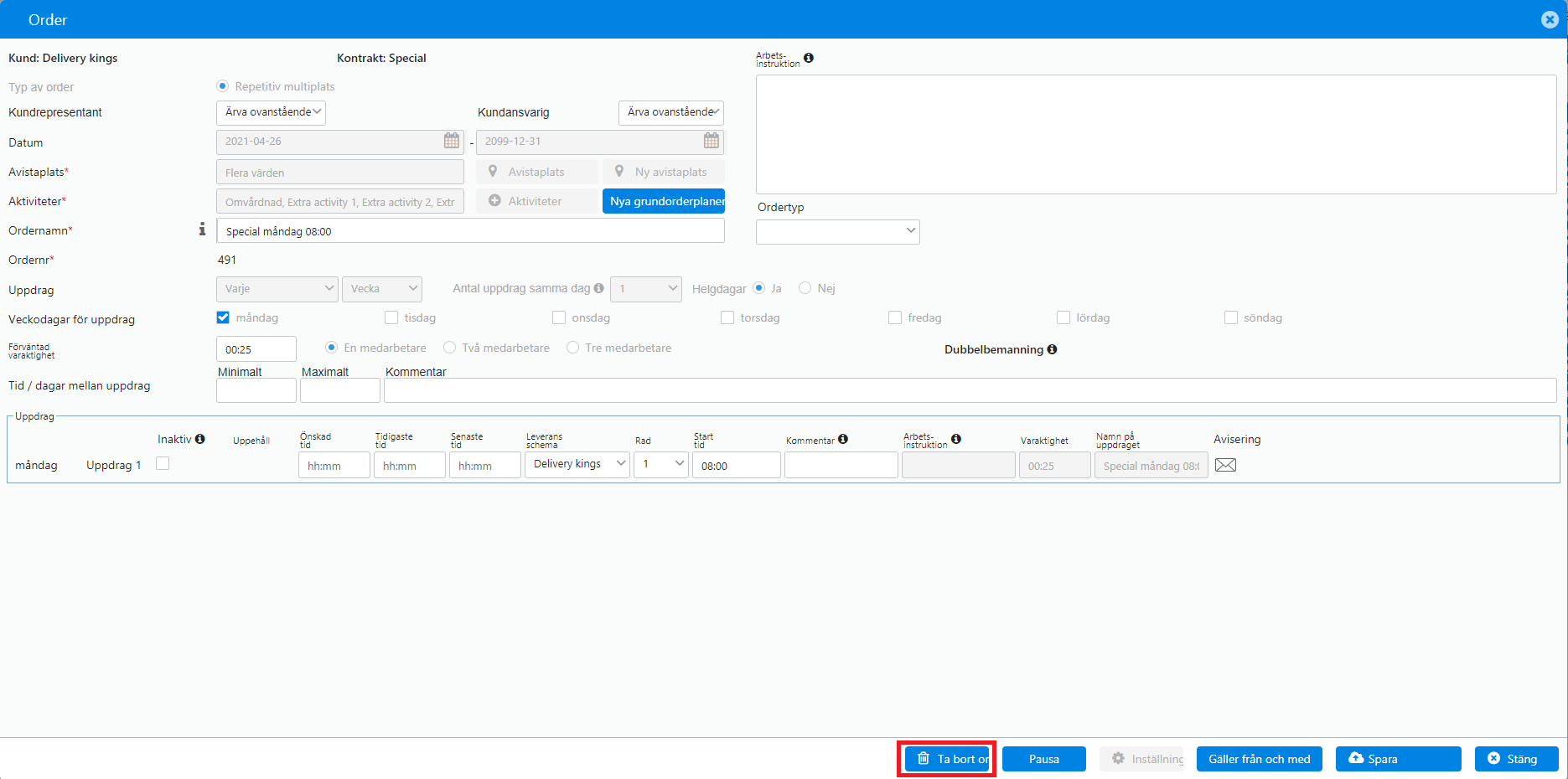
Task: Open Vecka period dropdown
Action: click(382, 289)
